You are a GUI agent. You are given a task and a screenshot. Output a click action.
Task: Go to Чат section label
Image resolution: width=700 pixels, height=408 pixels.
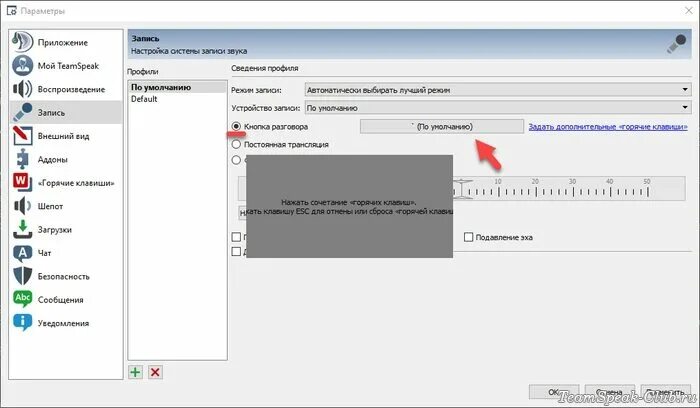click(44, 253)
